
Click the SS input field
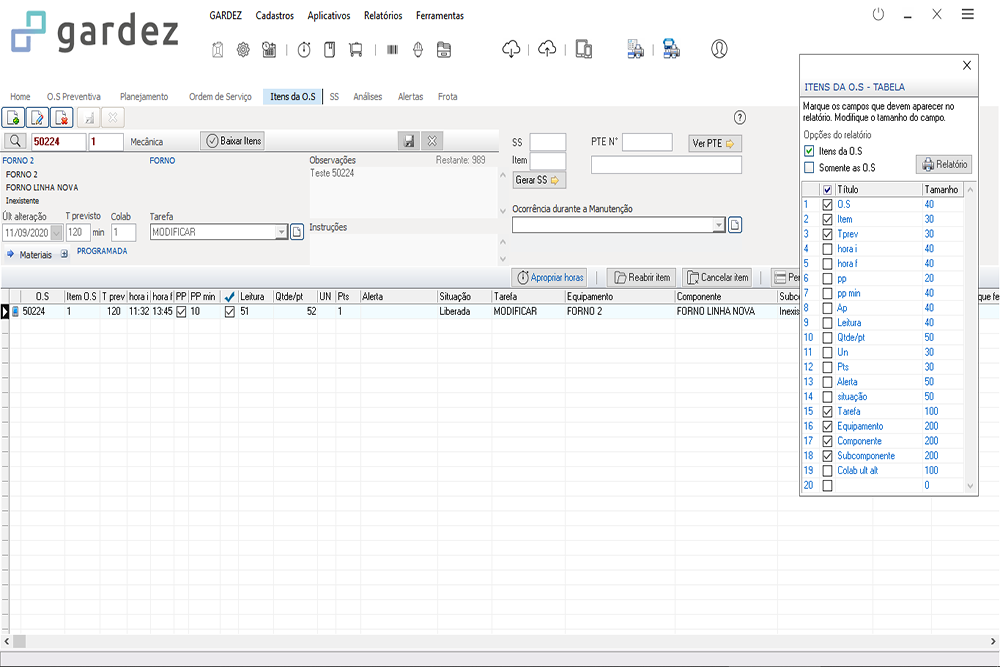[548, 142]
